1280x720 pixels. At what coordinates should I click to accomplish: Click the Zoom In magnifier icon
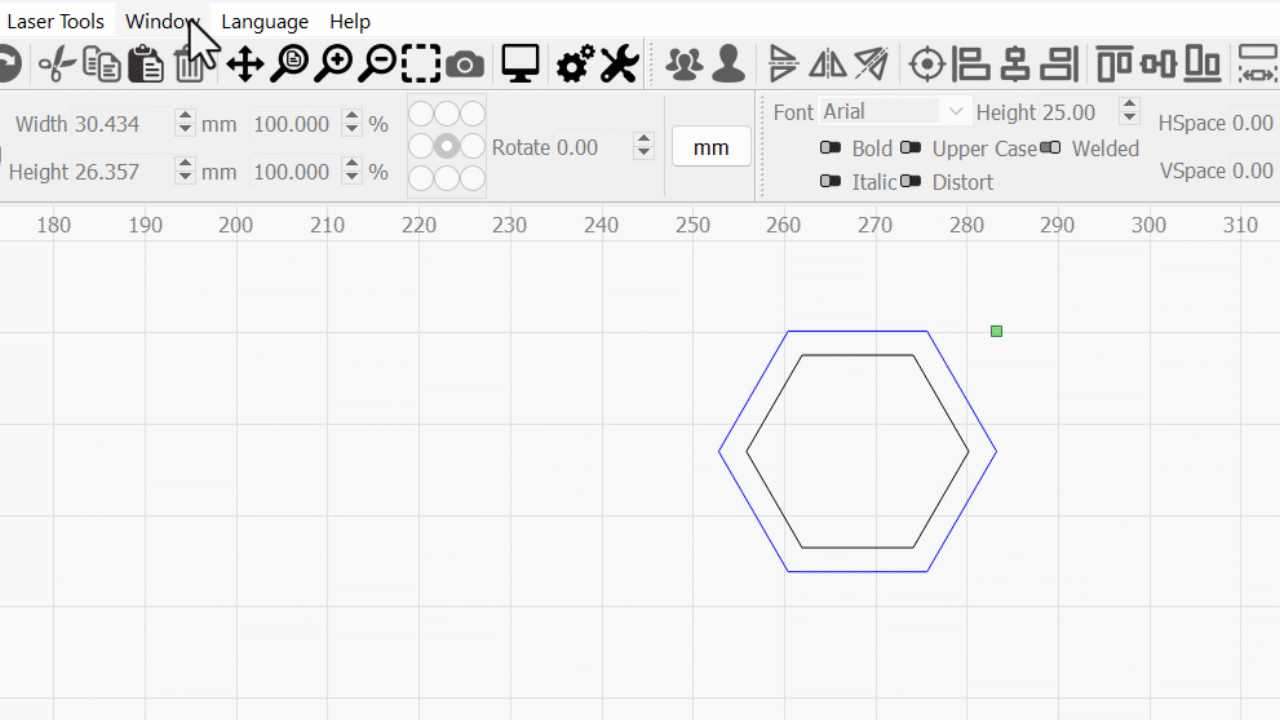333,65
